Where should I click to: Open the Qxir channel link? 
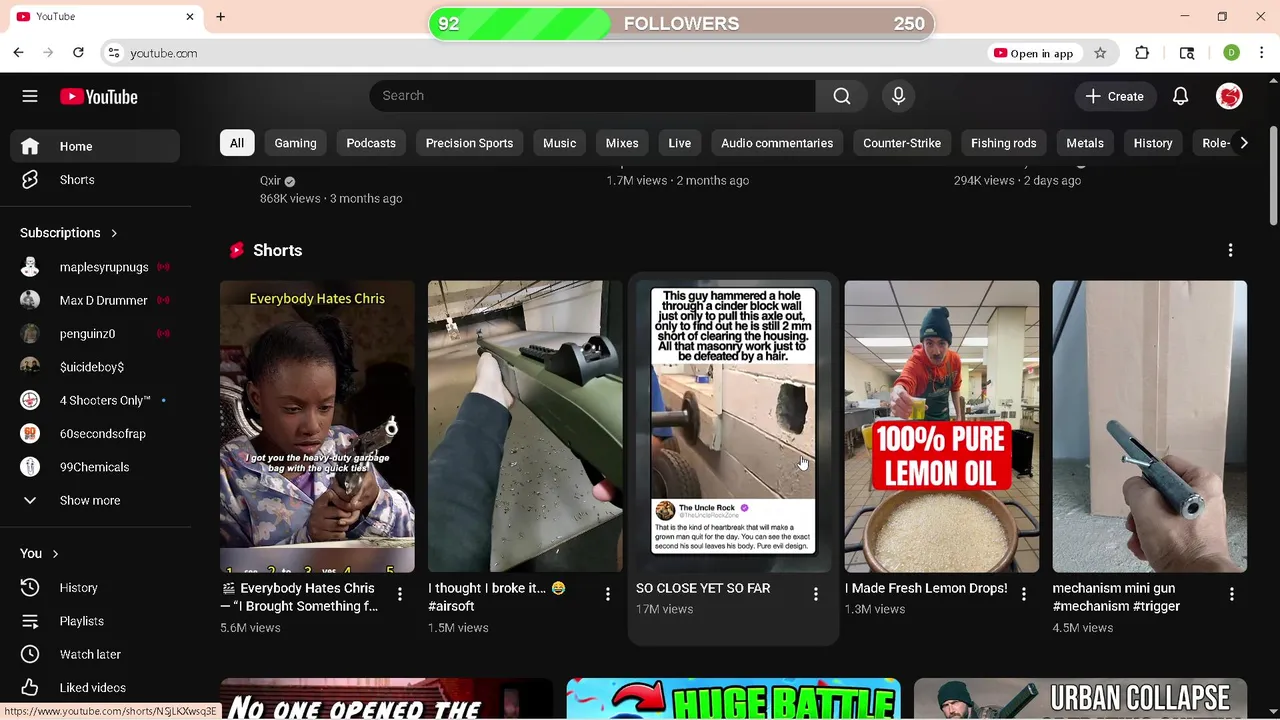(270, 181)
